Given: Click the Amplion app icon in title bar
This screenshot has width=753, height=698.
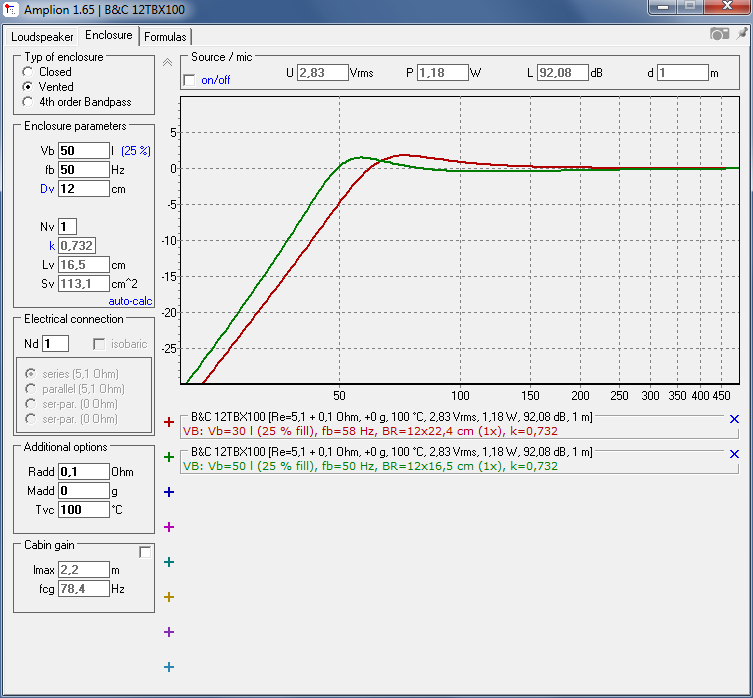Looking at the screenshot, I should [x=10, y=9].
